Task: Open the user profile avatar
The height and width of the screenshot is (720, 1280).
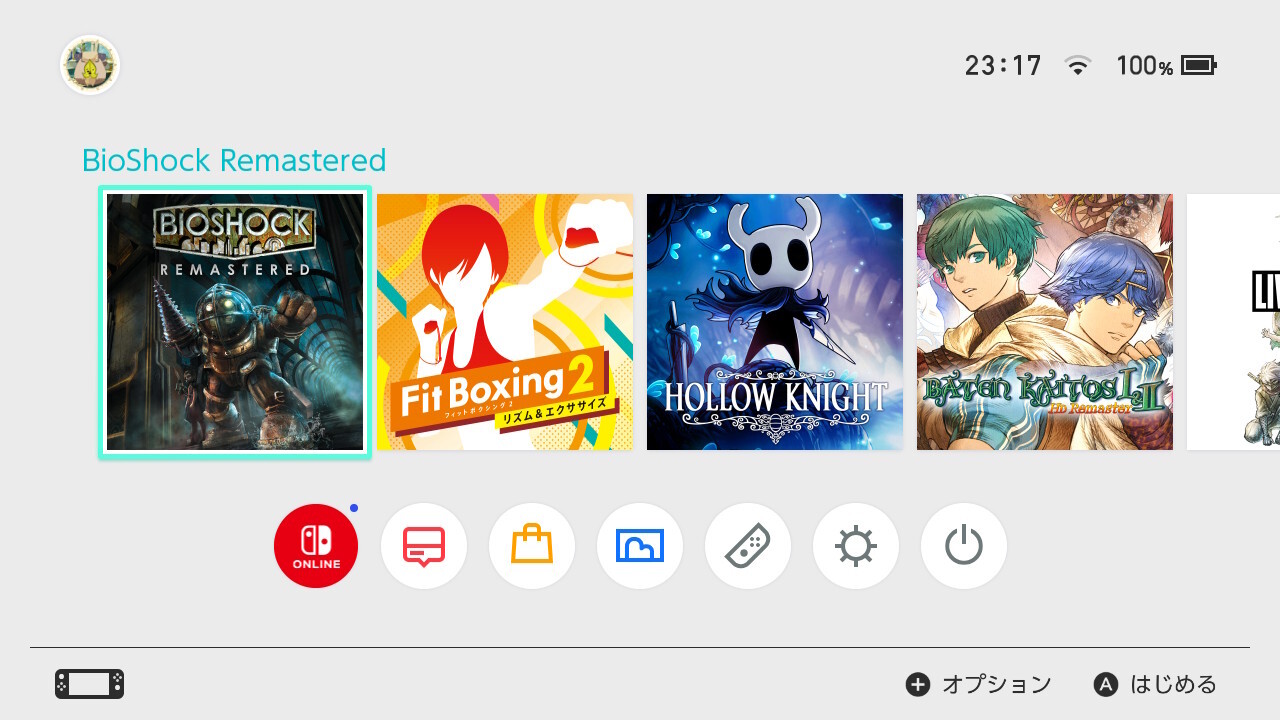Action: point(90,66)
